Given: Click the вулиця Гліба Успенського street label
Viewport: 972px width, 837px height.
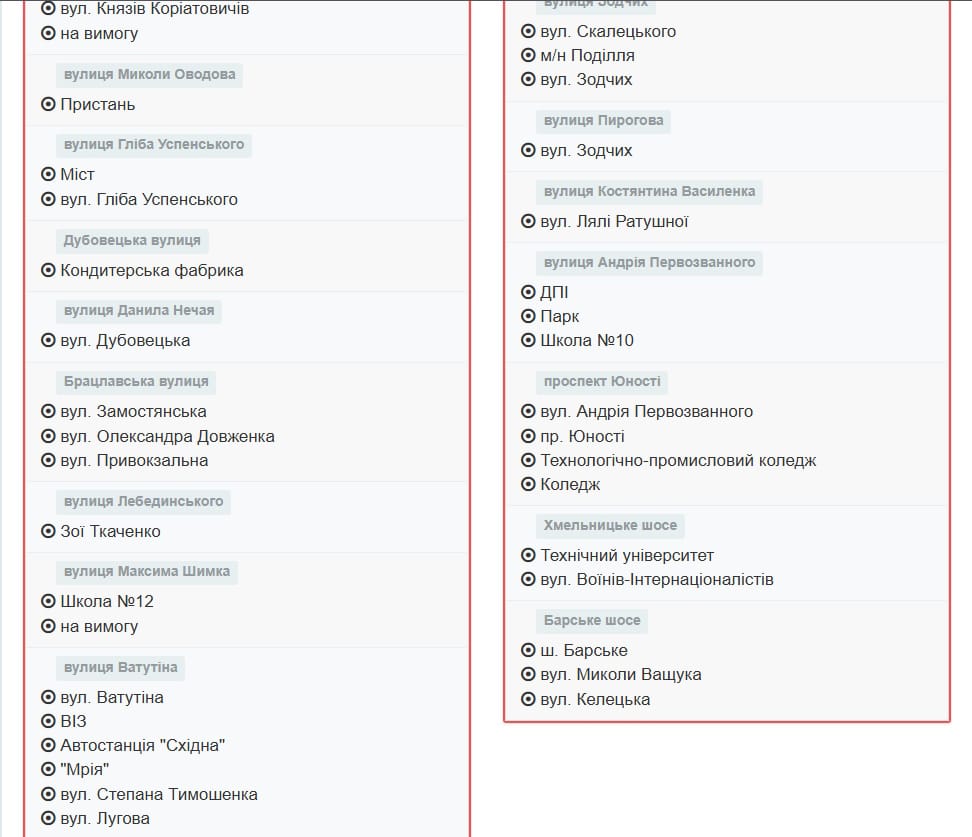Looking at the screenshot, I should pos(154,145).
